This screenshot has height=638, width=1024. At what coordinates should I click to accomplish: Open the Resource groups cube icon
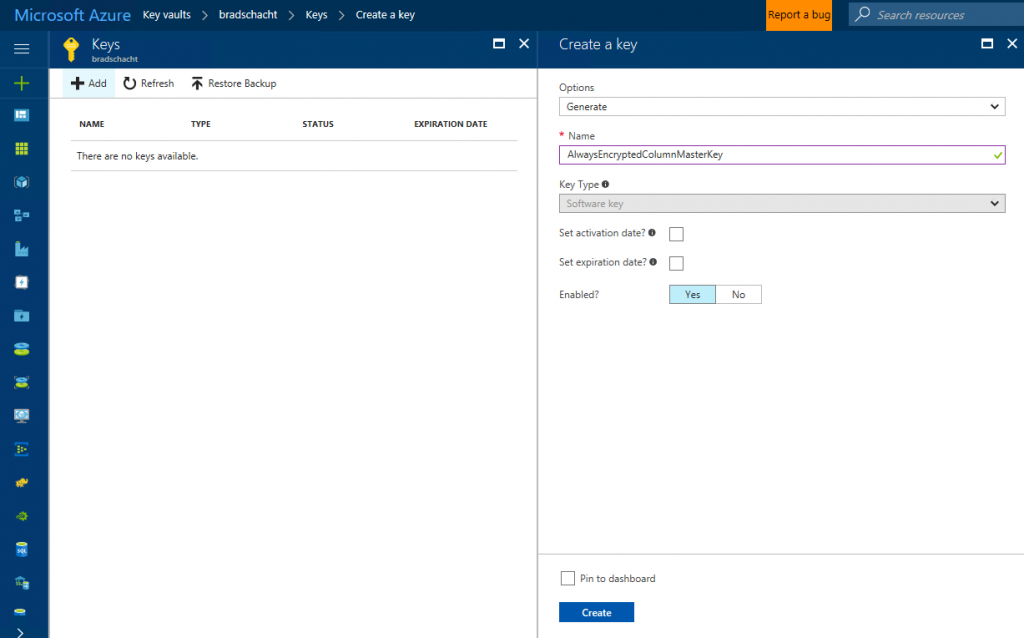pyautogui.click(x=22, y=182)
